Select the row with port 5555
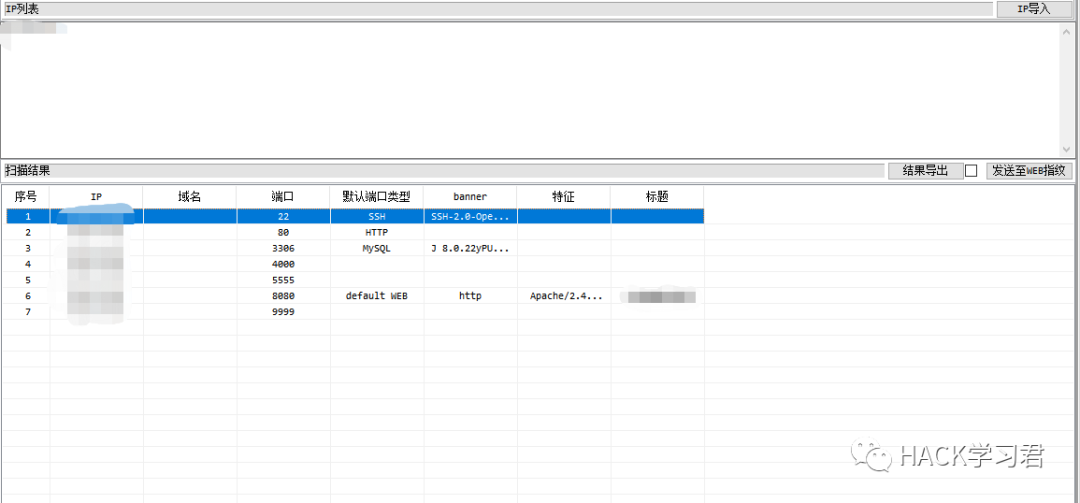Viewport: 1080px width, 503px height. (x=355, y=280)
